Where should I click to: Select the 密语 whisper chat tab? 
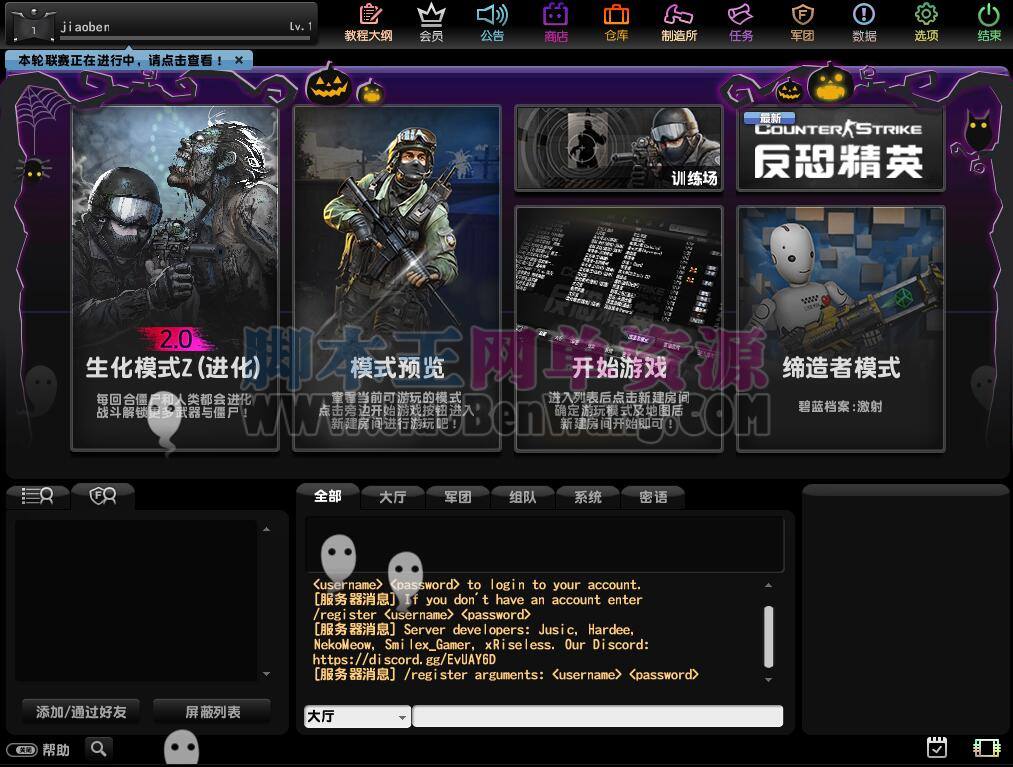pyautogui.click(x=653, y=497)
